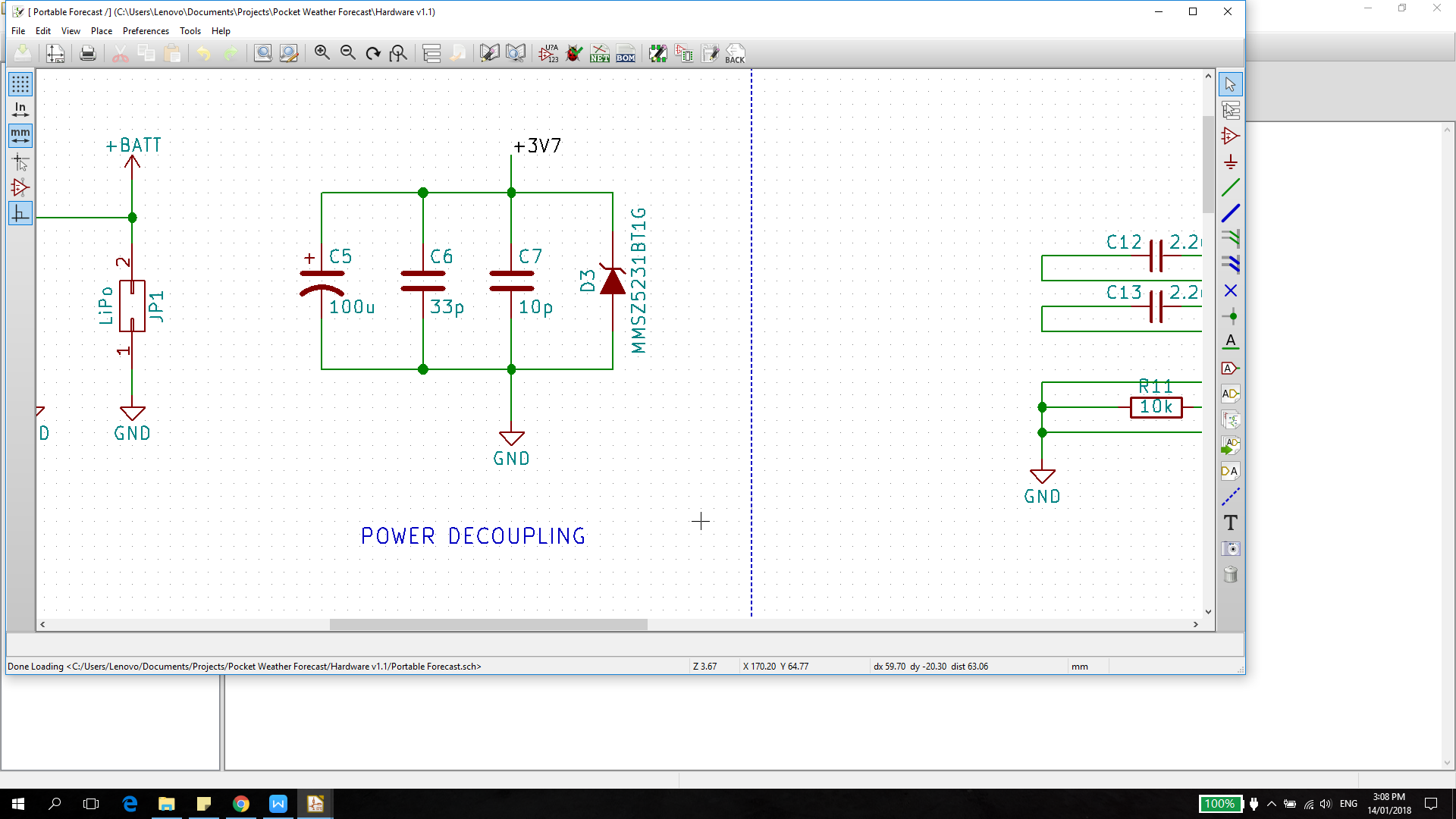Select the Place Power Port tool

1230,162
